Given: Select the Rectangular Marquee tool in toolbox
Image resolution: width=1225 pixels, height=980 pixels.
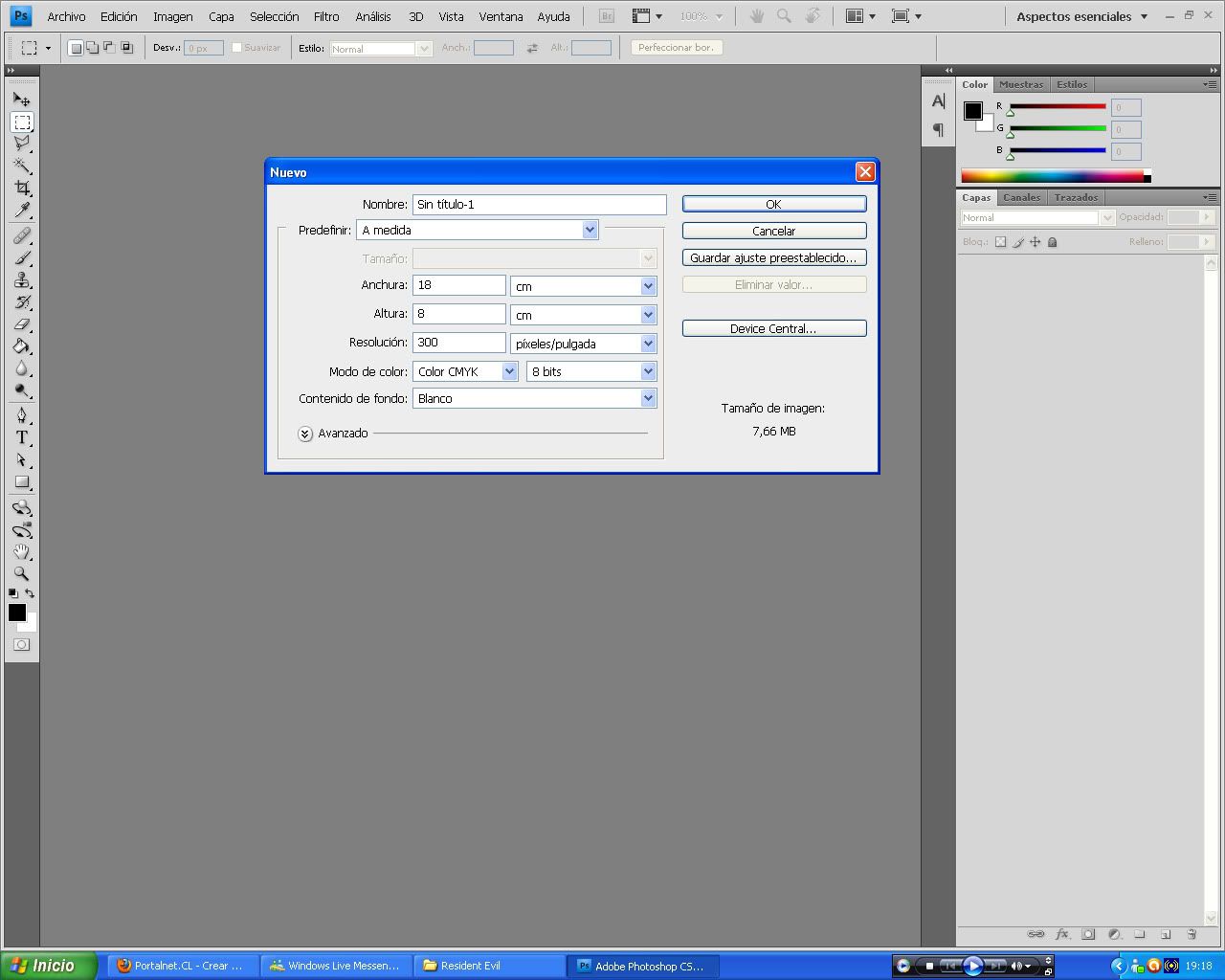Looking at the screenshot, I should (x=21, y=122).
